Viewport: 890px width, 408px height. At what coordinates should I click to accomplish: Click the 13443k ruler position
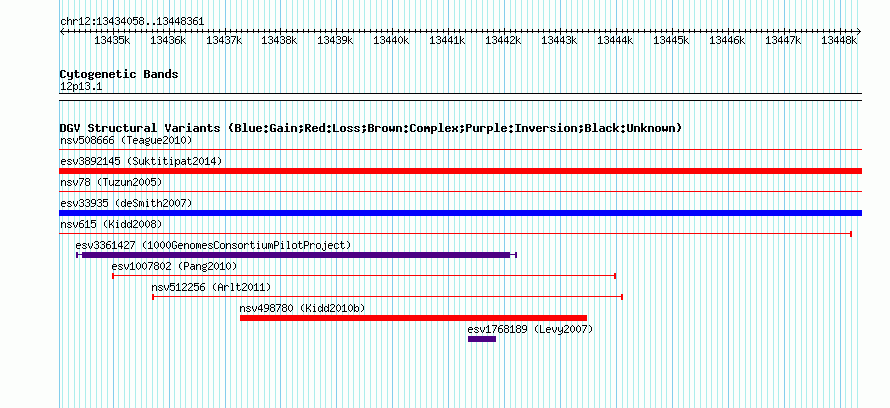coord(559,40)
